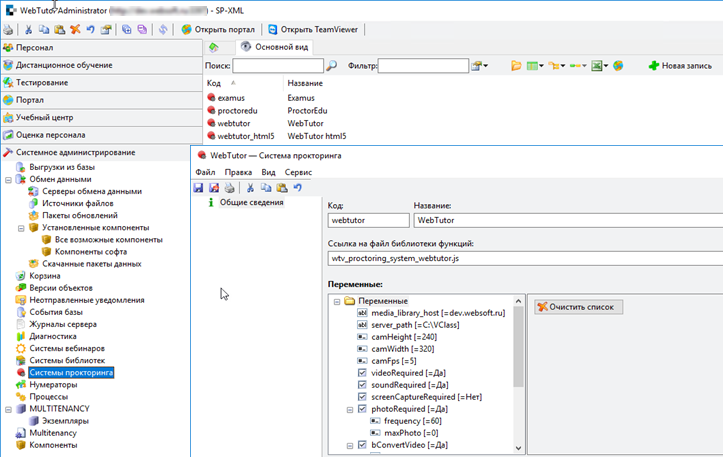Image resolution: width=723 pixels, height=459 pixels.
Task: Click into the Фильтр input field
Action: (422, 66)
